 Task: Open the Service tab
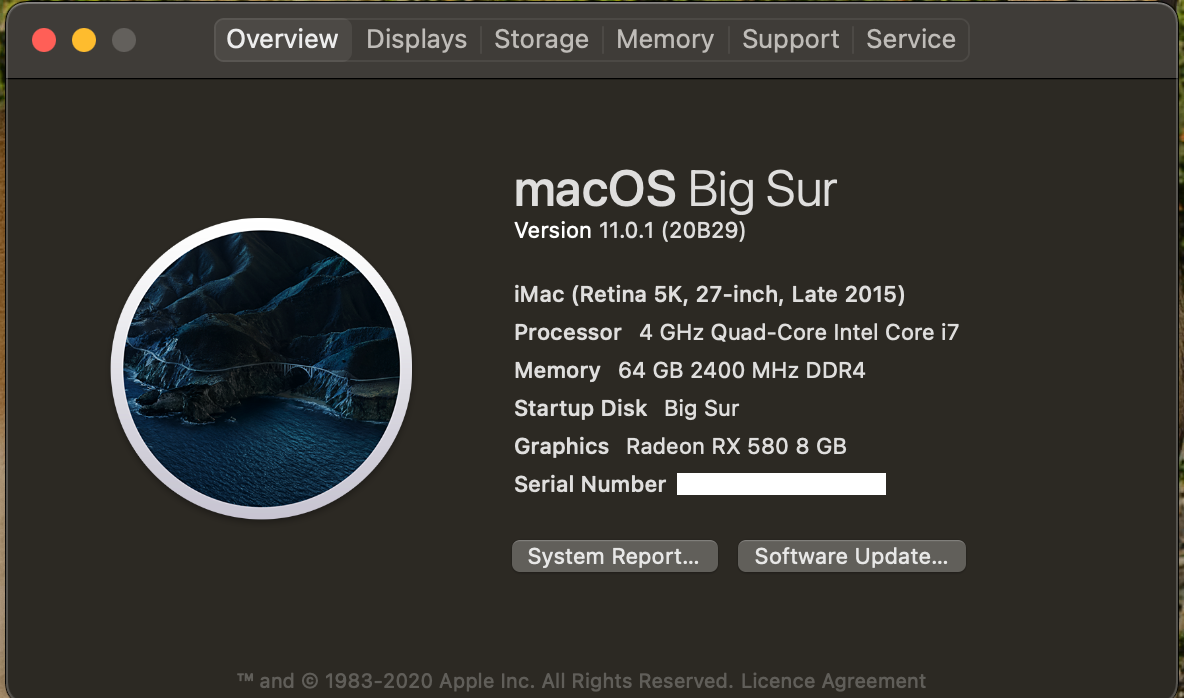click(910, 40)
